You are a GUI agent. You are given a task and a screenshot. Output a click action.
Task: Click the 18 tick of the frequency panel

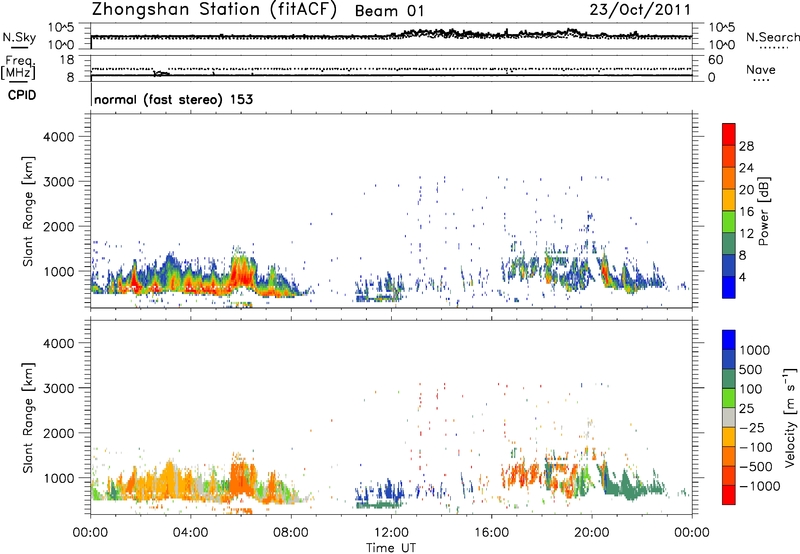tap(67, 60)
